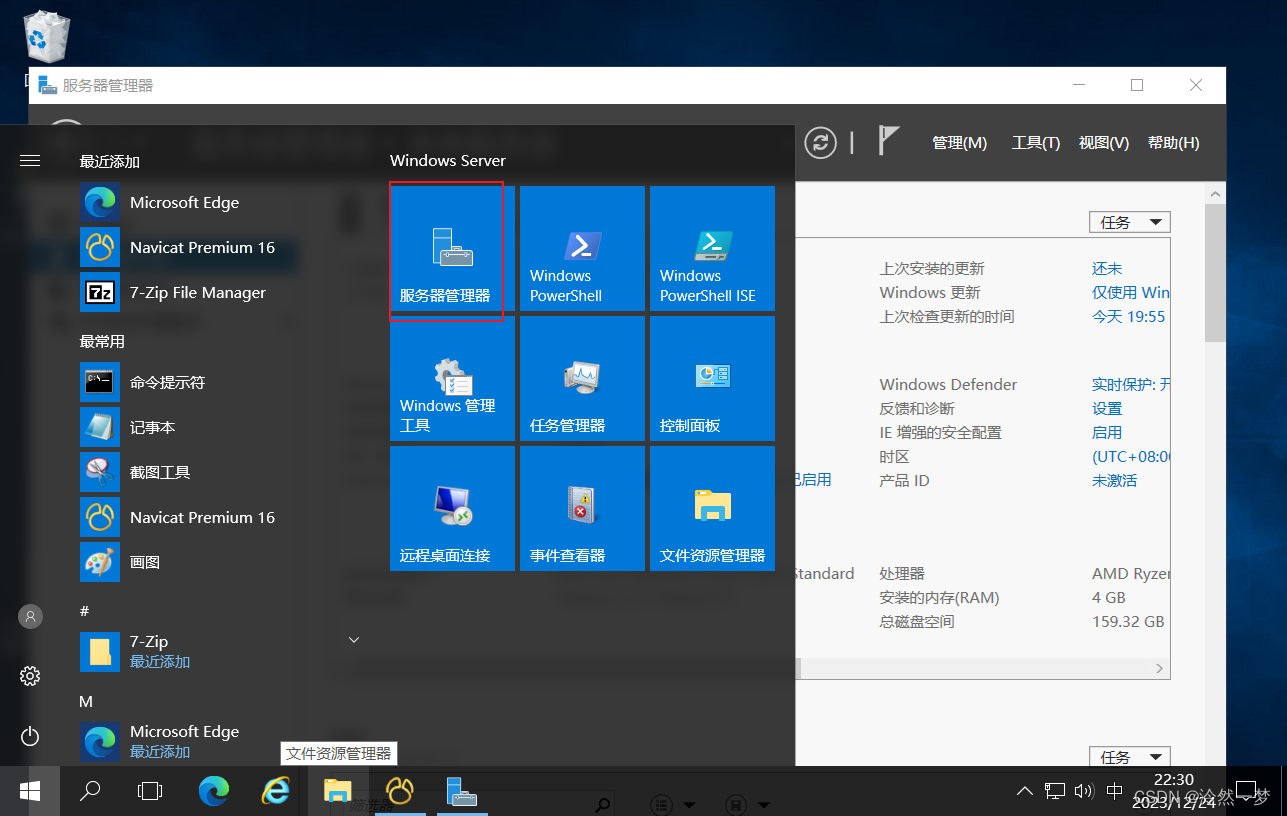
Task: Open 文件资源管理器 tile
Action: (x=712, y=508)
